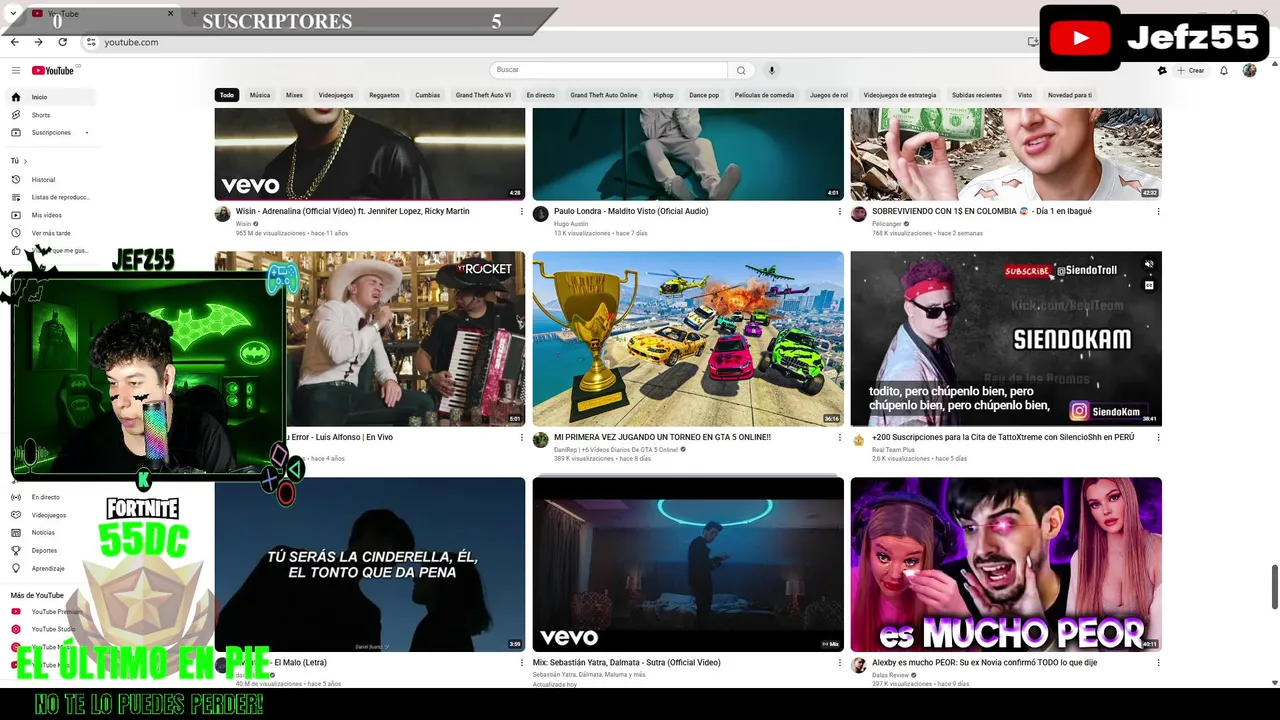Screen dimensions: 1280x720
Task: Open the YouTube hamburger guide menu
Action: pos(16,70)
